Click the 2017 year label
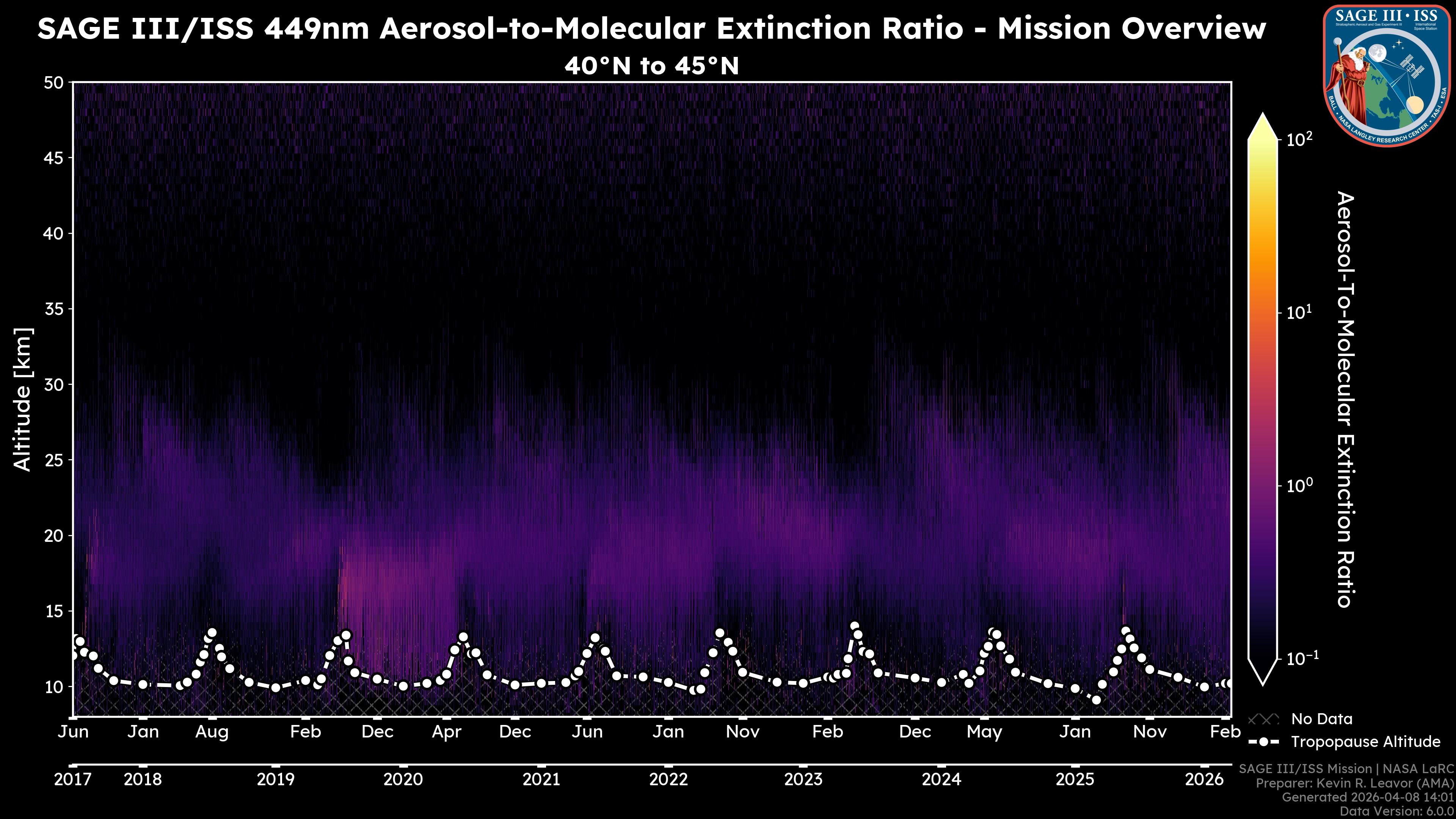The height and width of the screenshot is (819, 1456). tap(72, 780)
